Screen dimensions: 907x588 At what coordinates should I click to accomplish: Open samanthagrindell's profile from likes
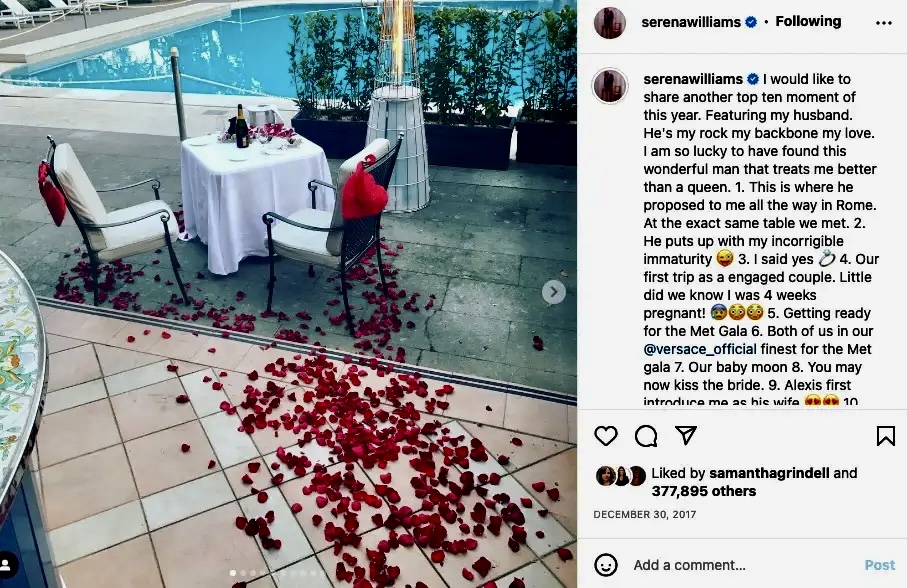[x=769, y=473]
